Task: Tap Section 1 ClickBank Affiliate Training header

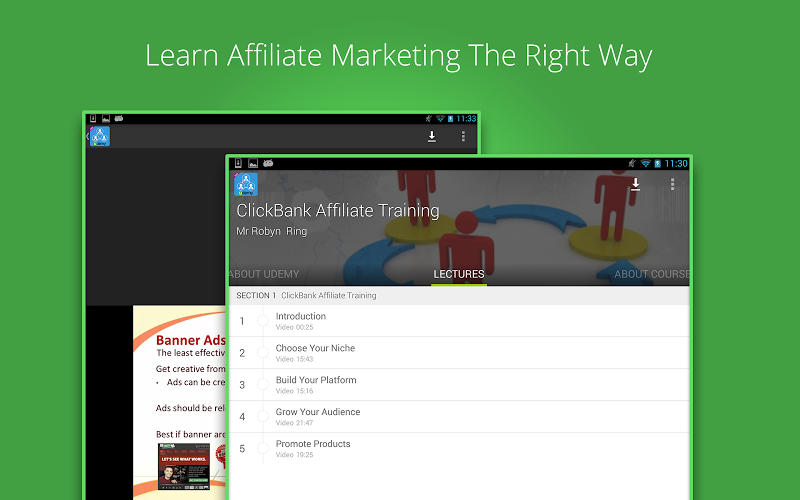Action: 459,295
